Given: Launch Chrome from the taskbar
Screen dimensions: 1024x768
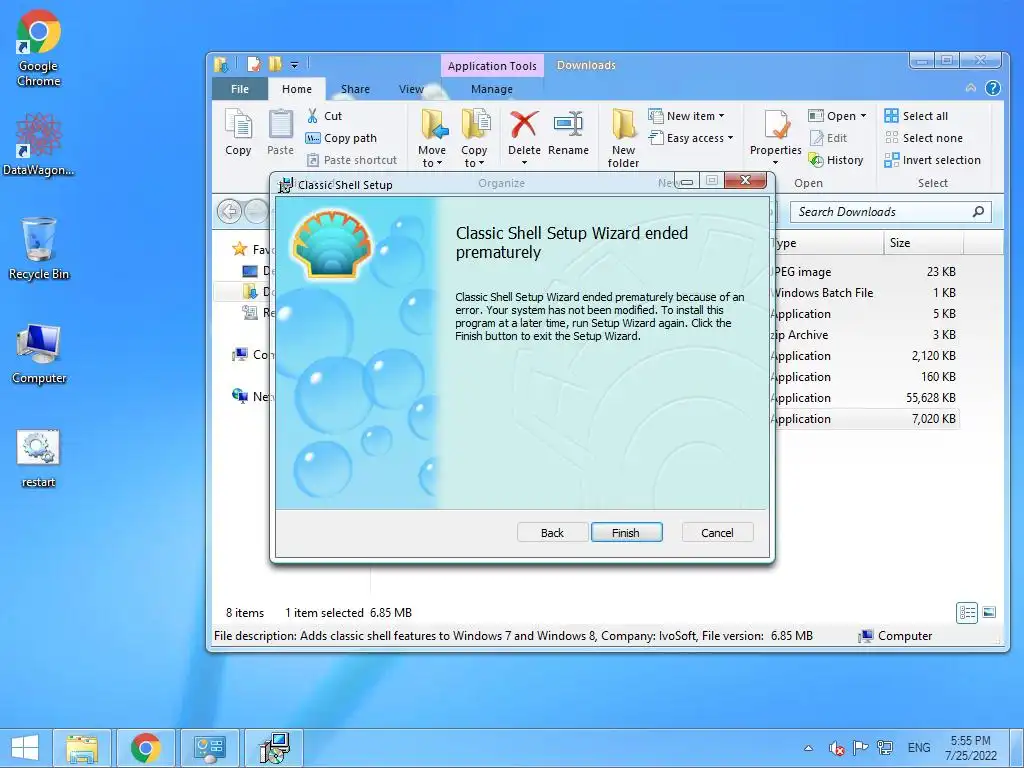Looking at the screenshot, I should [146, 748].
